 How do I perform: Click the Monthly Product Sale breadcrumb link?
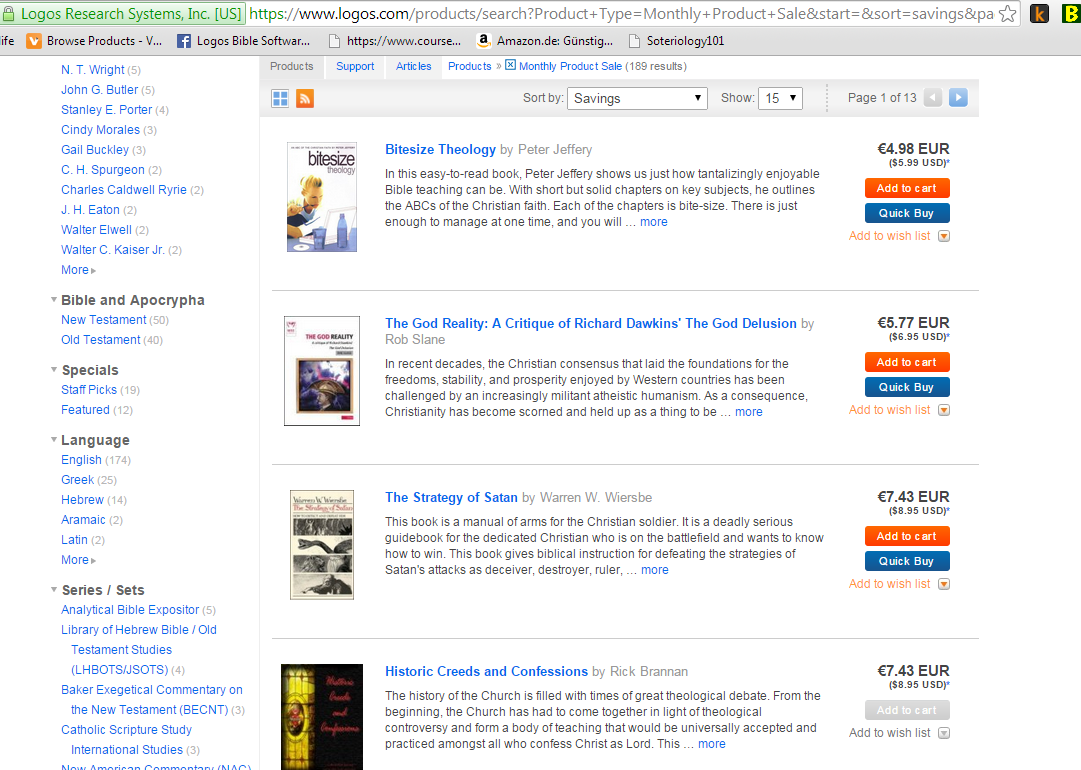570,66
